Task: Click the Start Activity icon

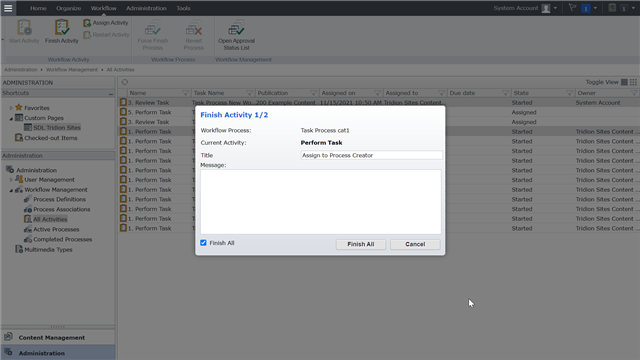Action: tap(24, 28)
